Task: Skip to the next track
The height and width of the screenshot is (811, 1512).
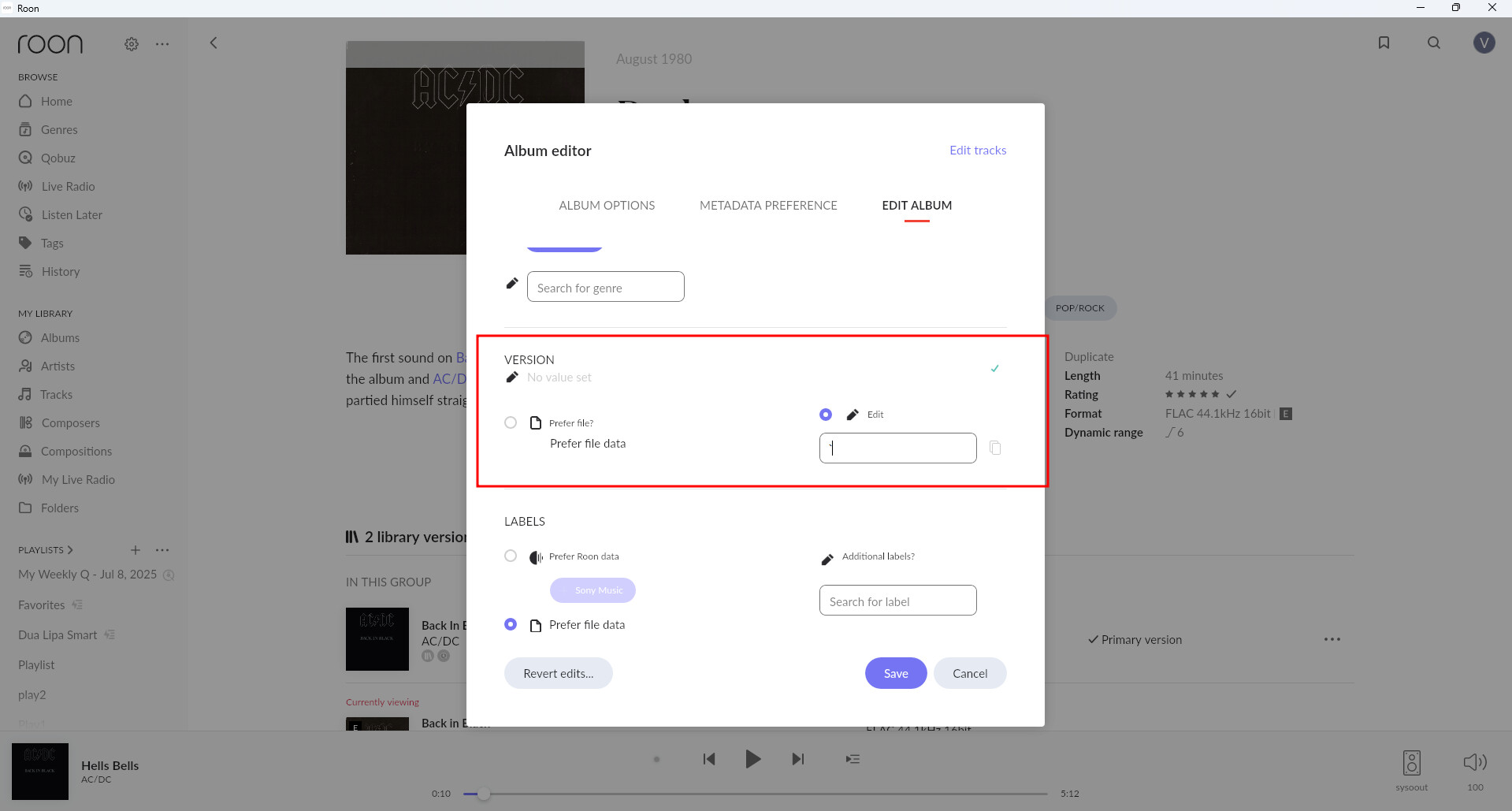Action: coord(797,759)
